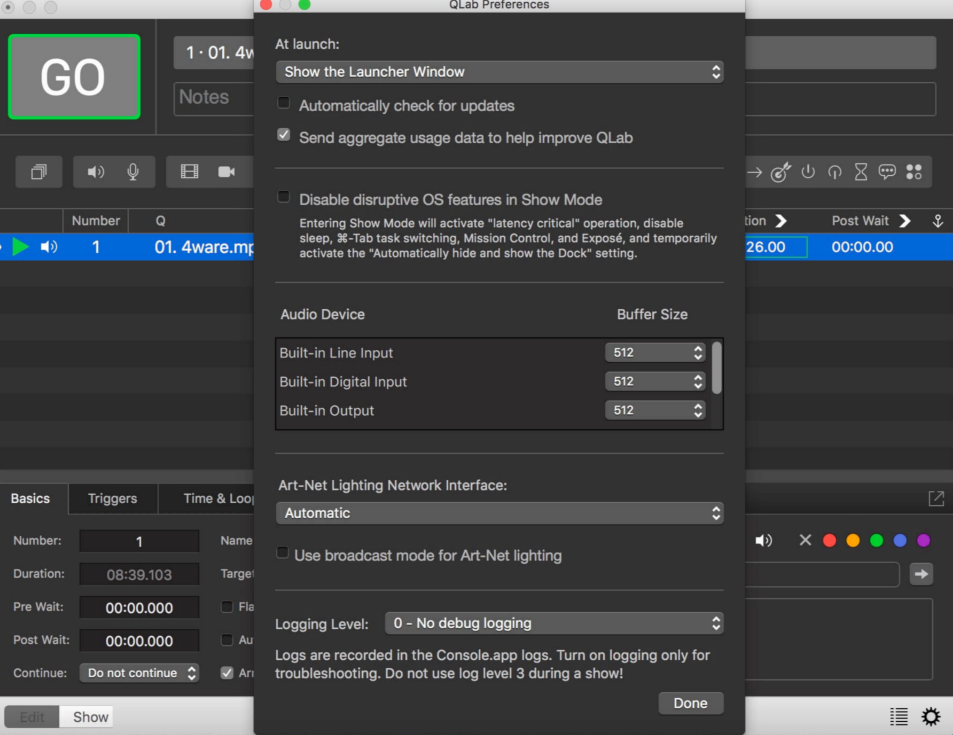This screenshot has width=953, height=735.
Task: Set cue color to green
Action: tap(876, 540)
